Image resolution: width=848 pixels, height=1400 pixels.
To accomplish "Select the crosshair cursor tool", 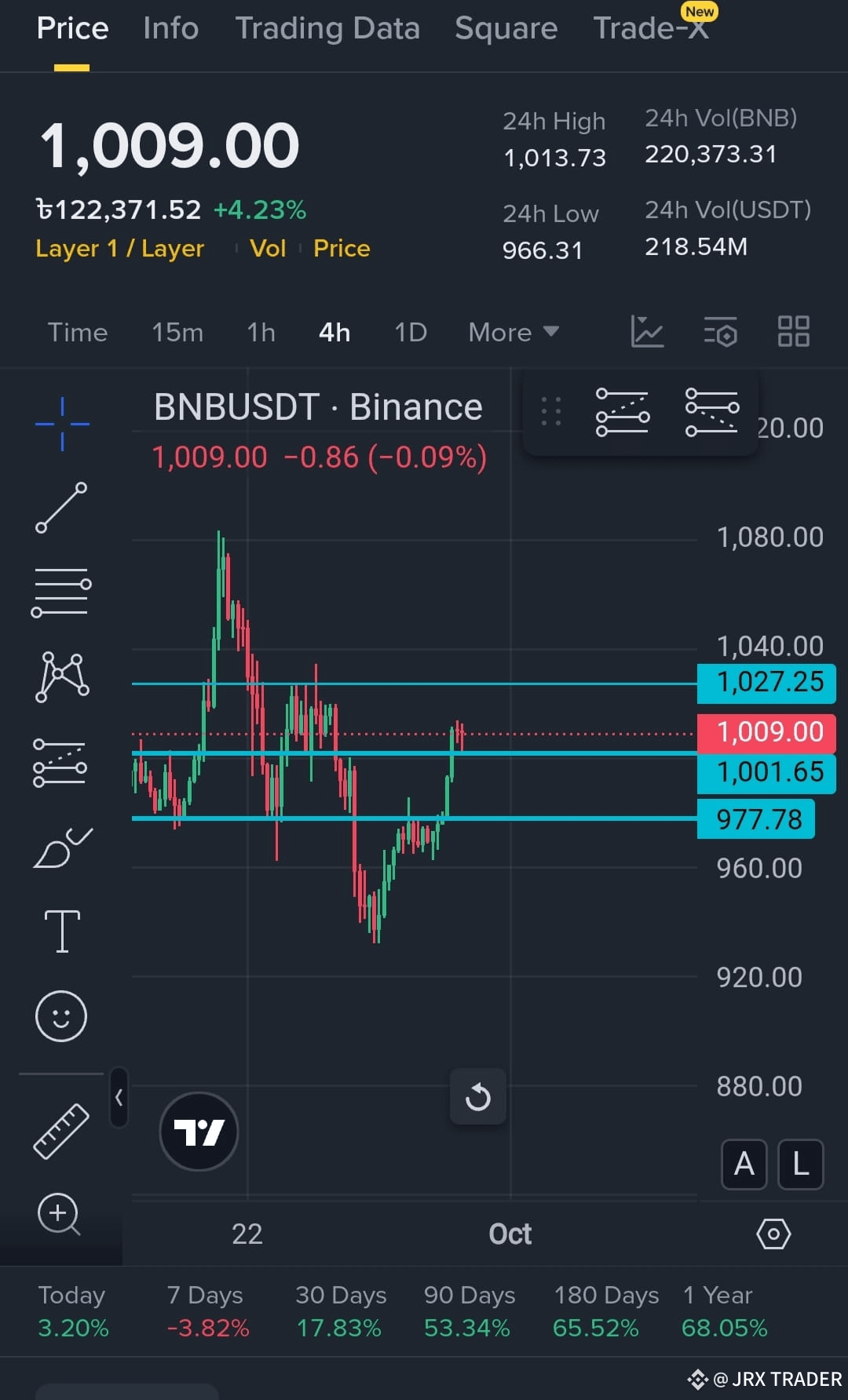I will coord(62,424).
